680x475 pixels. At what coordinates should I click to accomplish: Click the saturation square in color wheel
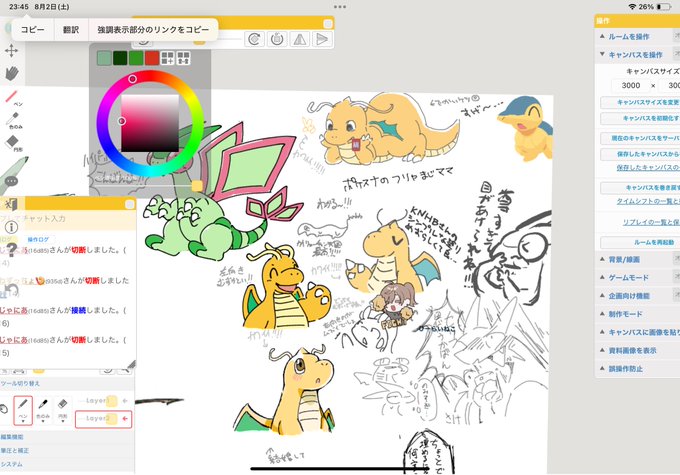point(150,123)
